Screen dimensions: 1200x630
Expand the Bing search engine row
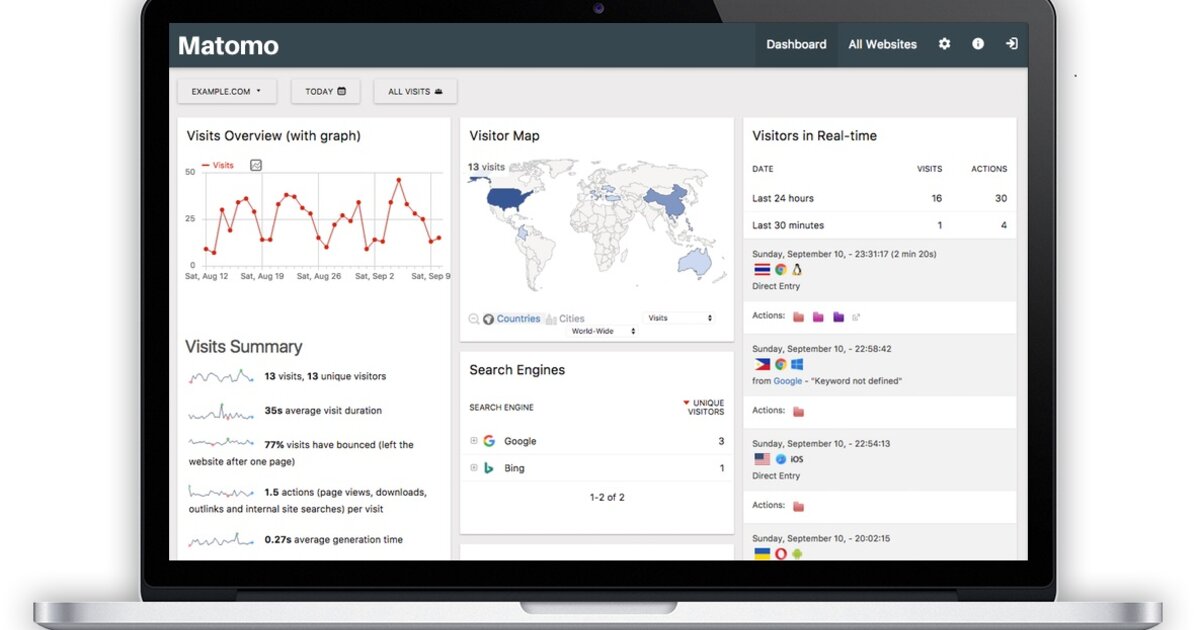(x=474, y=468)
